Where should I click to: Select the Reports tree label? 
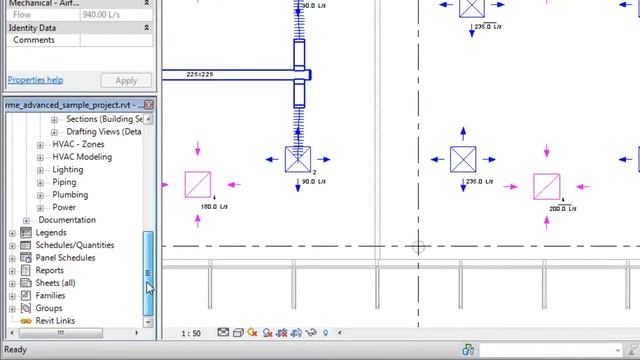point(49,270)
